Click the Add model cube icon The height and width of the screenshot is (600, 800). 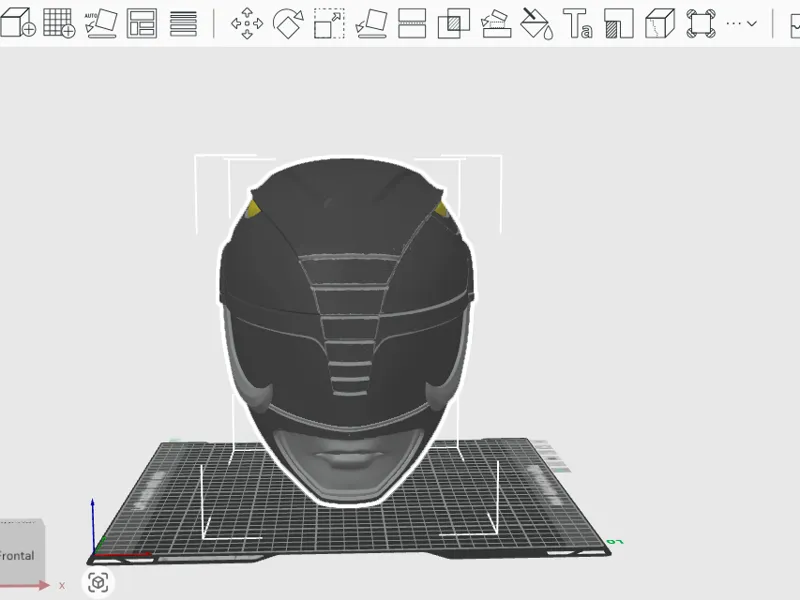pyautogui.click(x=18, y=23)
